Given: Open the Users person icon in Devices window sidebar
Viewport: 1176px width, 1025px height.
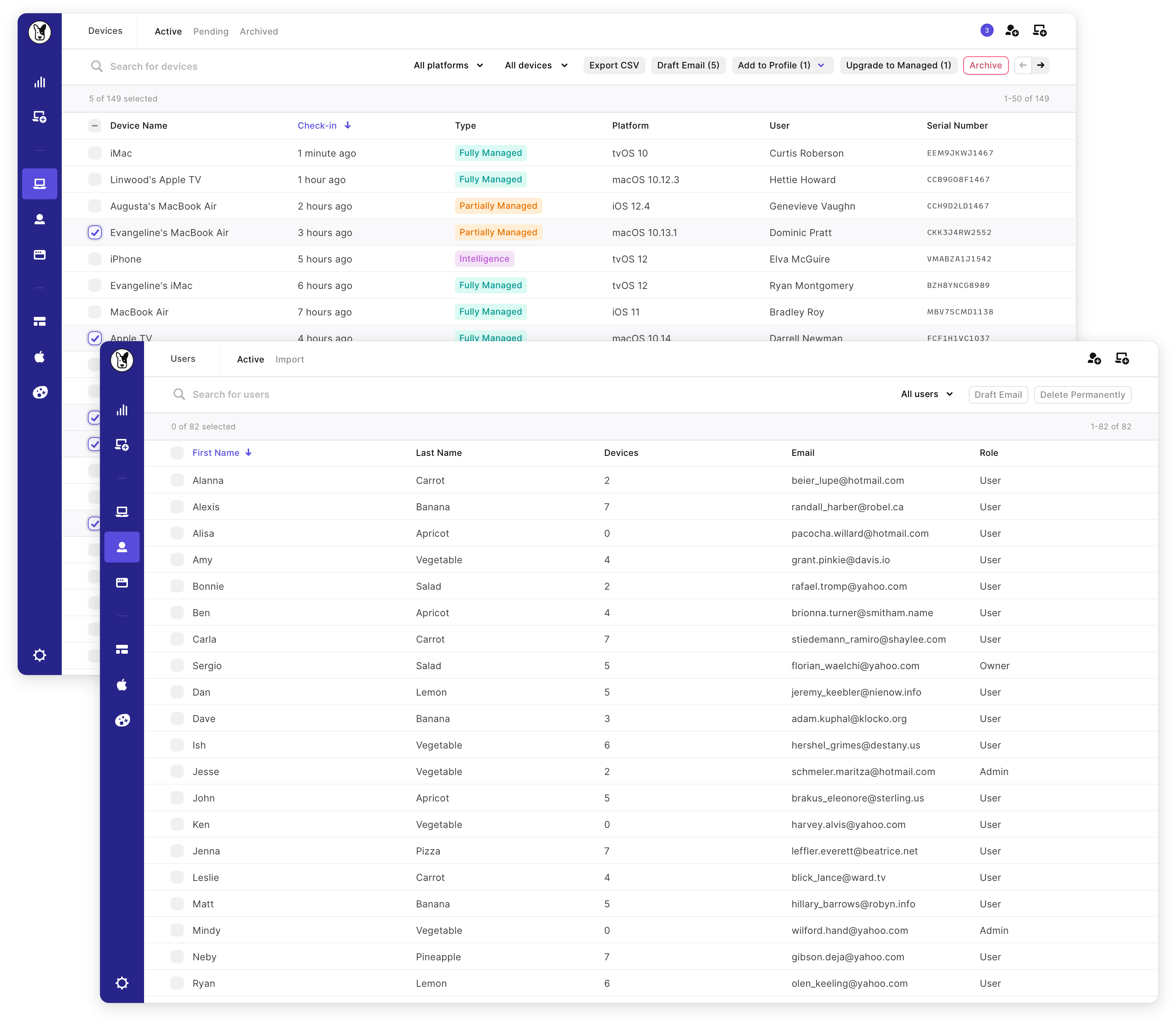Looking at the screenshot, I should (39, 219).
